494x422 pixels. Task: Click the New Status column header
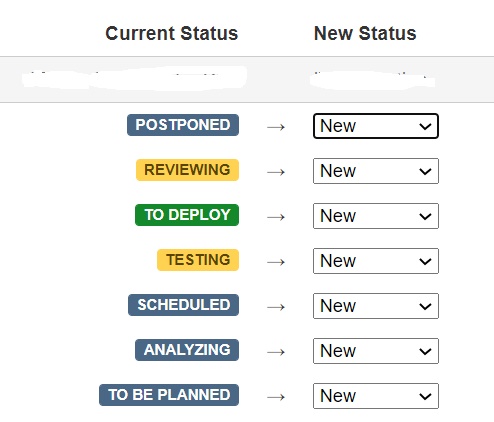tap(365, 33)
